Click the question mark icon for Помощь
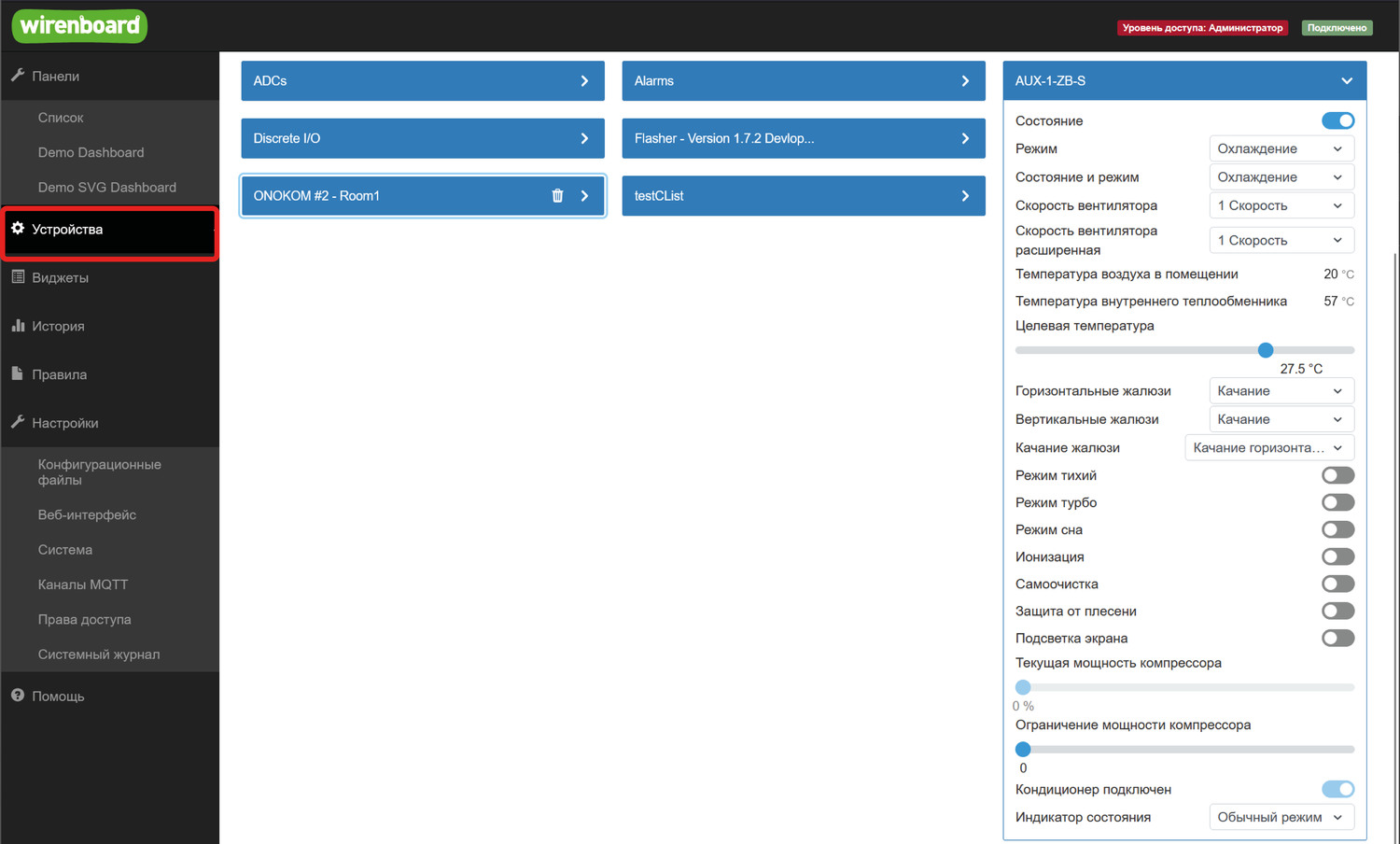The image size is (1400, 844). 18,696
